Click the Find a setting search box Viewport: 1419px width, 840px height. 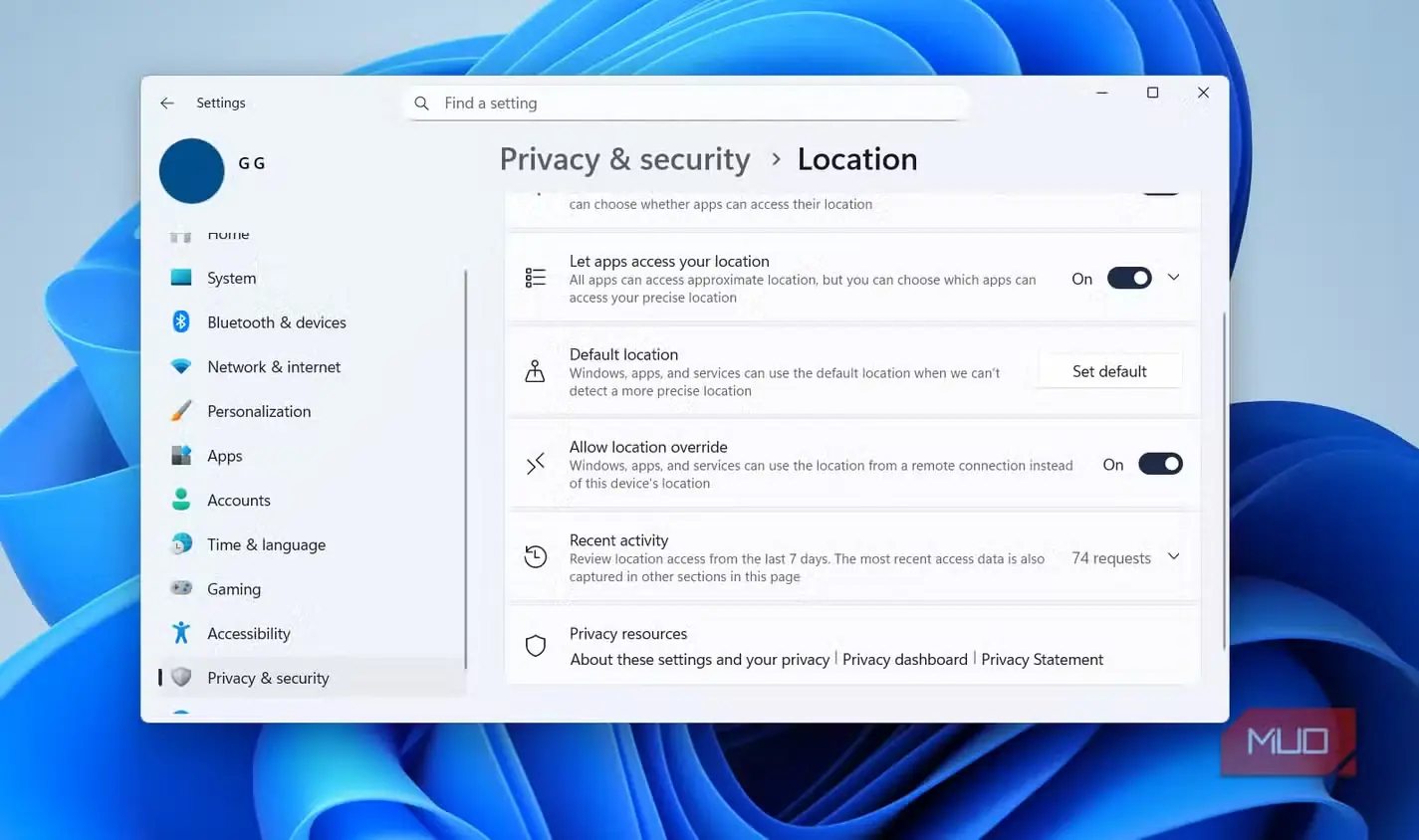coord(687,104)
